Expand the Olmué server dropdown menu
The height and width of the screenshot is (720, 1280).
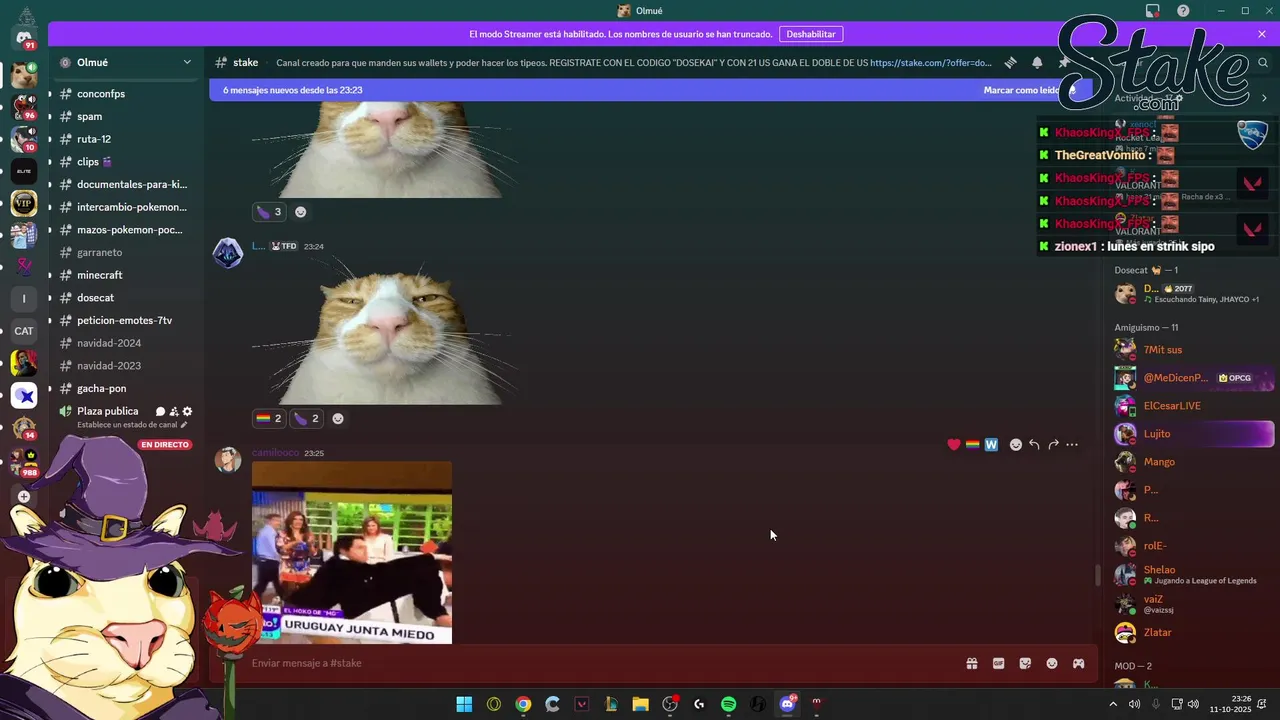187,62
